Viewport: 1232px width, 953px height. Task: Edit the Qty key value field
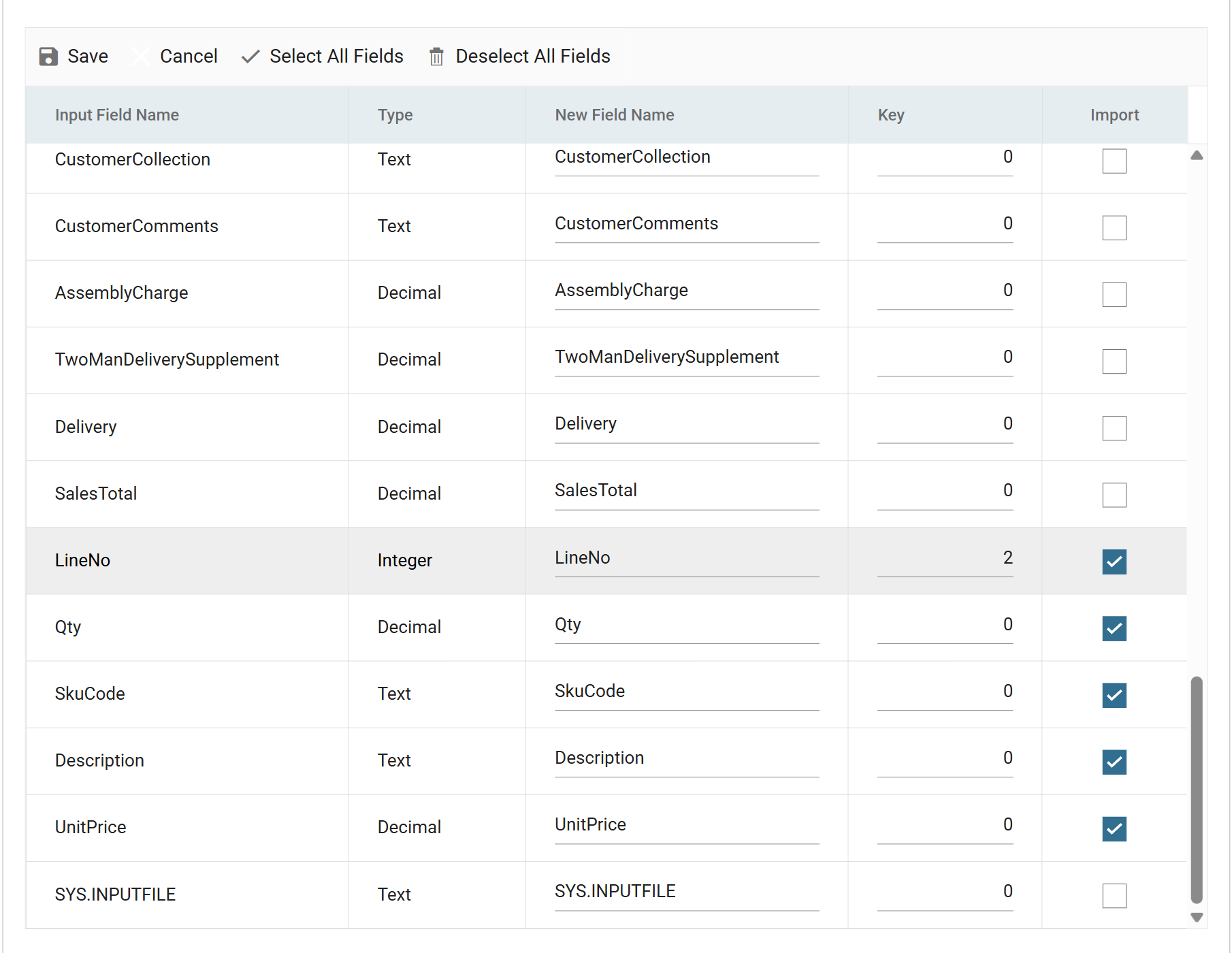(945, 627)
